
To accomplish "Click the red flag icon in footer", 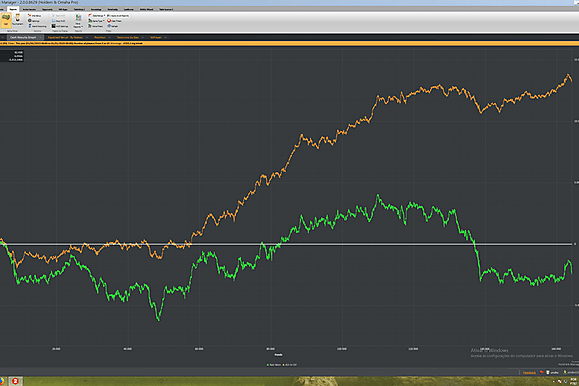I will (x=542, y=372).
